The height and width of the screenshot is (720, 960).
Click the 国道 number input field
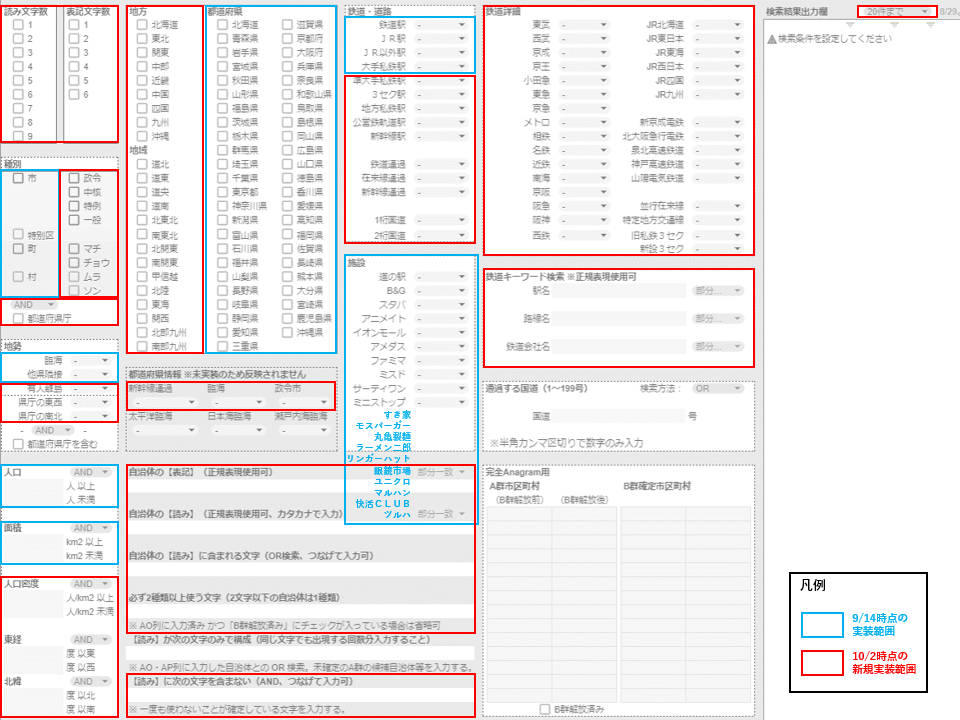618,416
